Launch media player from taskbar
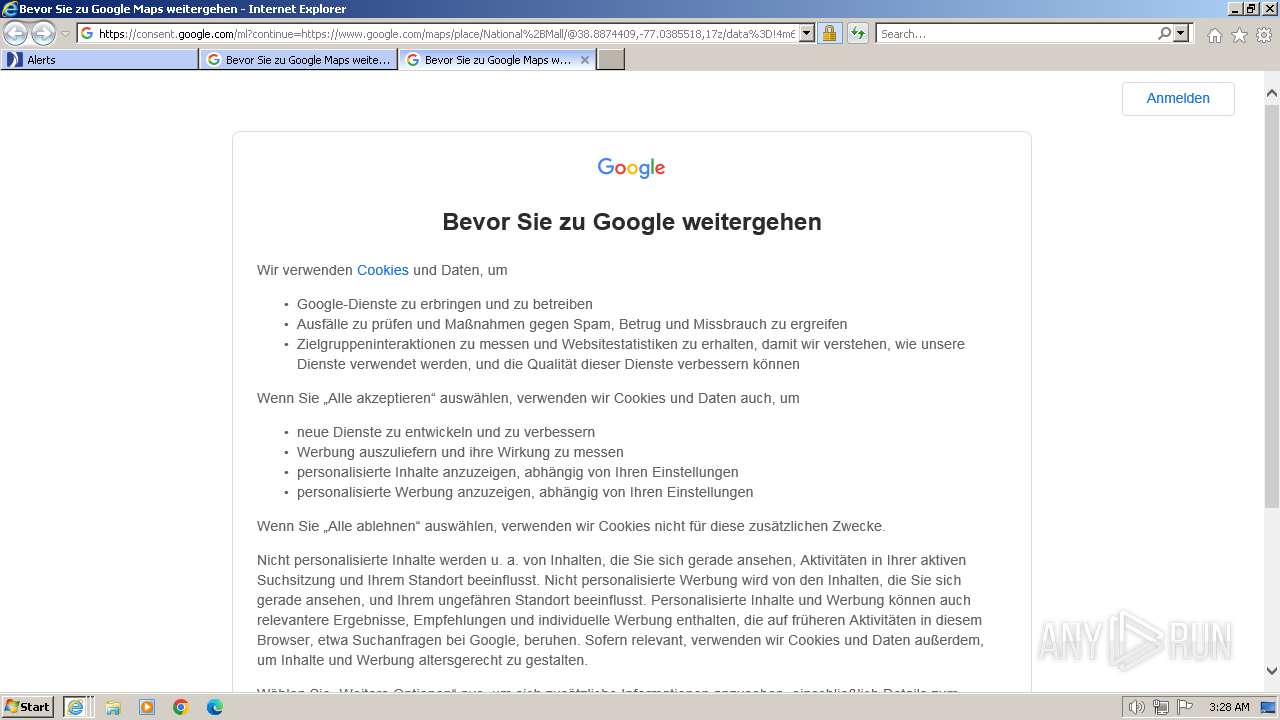1280x720 pixels. (x=147, y=707)
